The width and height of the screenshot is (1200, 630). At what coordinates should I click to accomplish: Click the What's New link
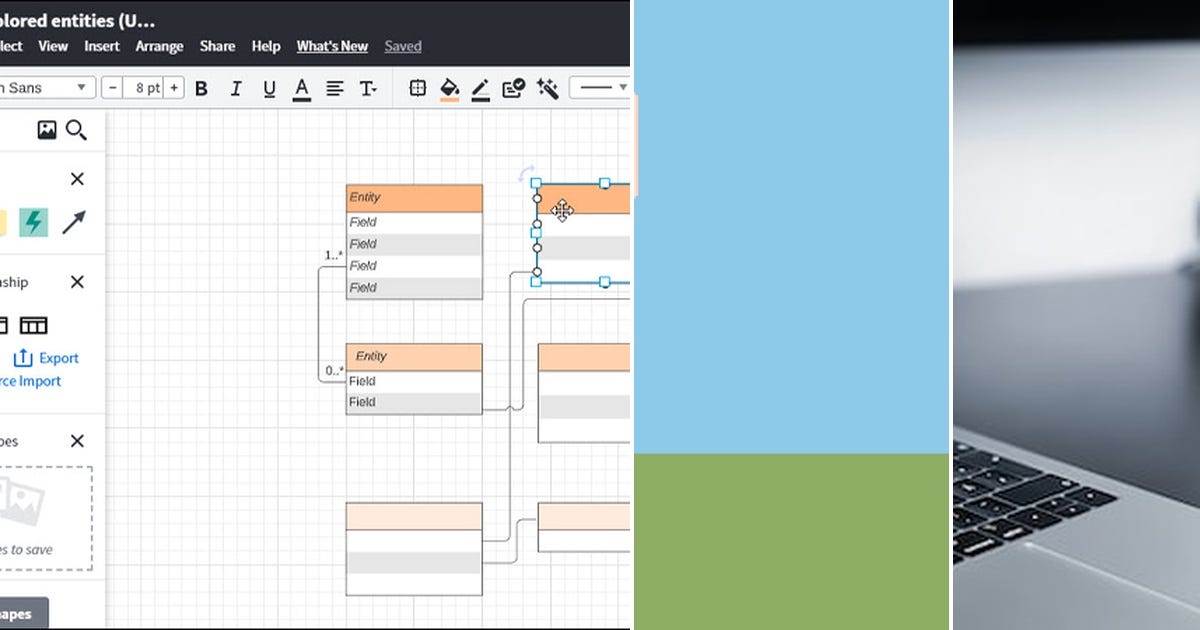332,46
